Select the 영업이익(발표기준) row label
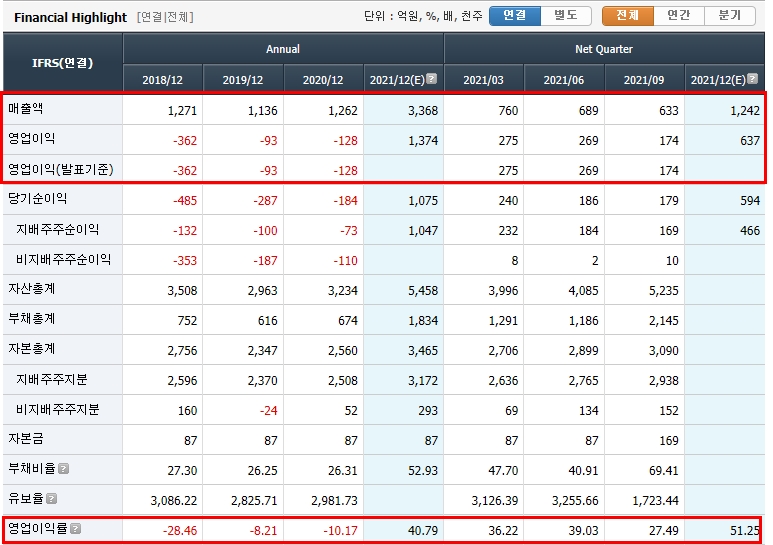 coord(61,170)
